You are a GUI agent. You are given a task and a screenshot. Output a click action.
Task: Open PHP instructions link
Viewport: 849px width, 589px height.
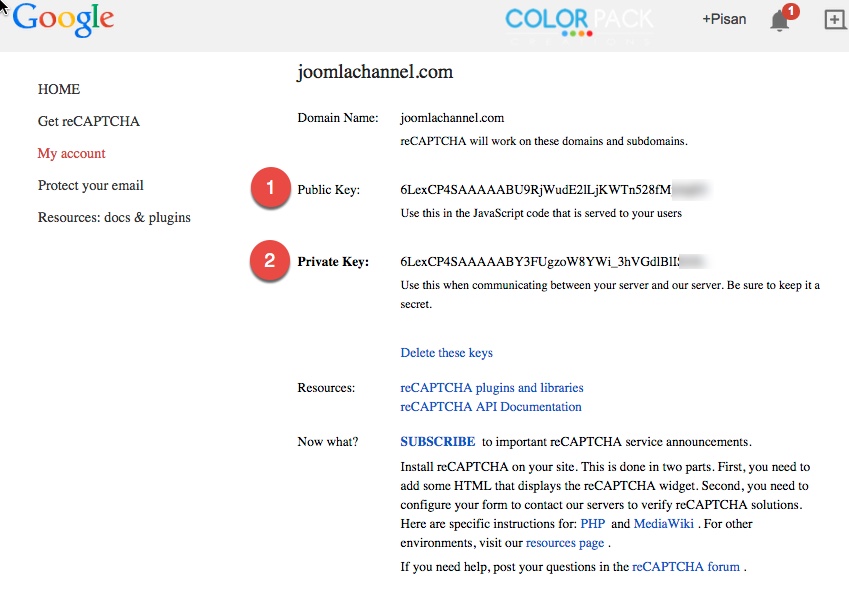(x=592, y=524)
